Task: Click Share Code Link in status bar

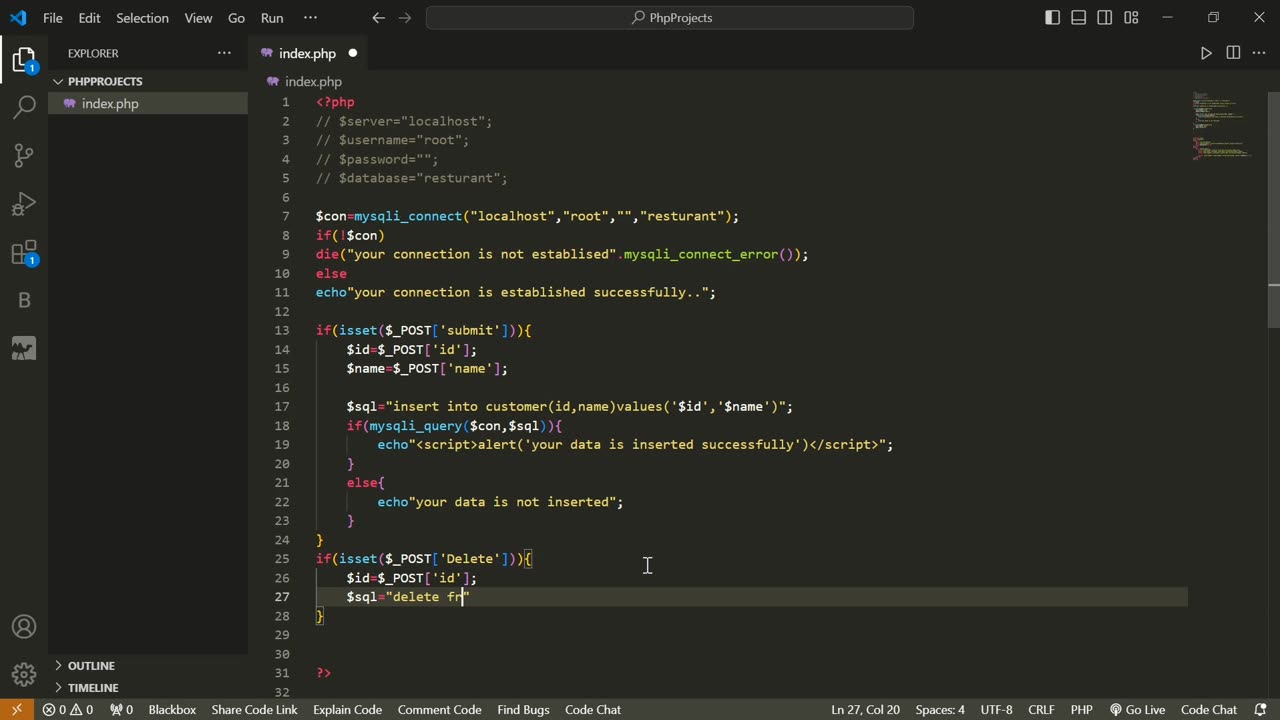Action: (x=254, y=709)
